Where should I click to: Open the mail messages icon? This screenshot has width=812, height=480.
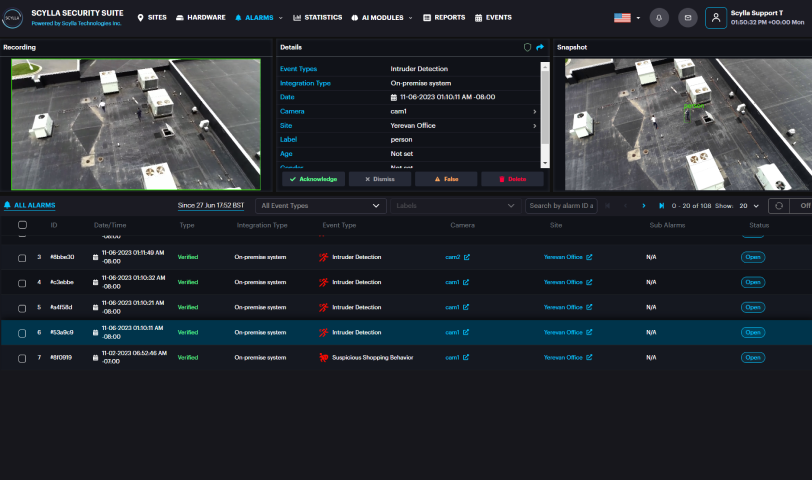point(688,18)
